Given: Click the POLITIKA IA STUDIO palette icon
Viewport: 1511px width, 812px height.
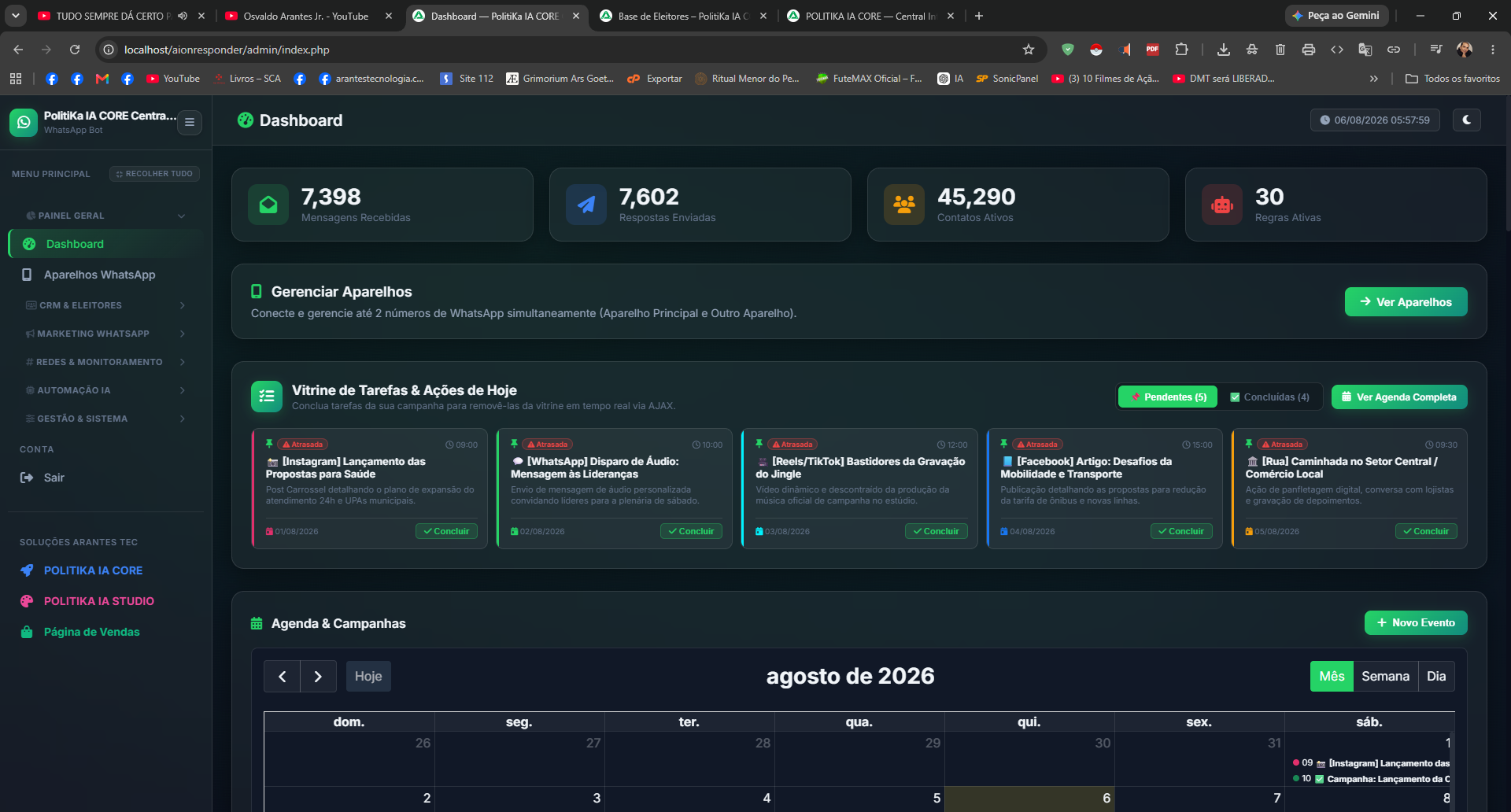Looking at the screenshot, I should pyautogui.click(x=27, y=601).
